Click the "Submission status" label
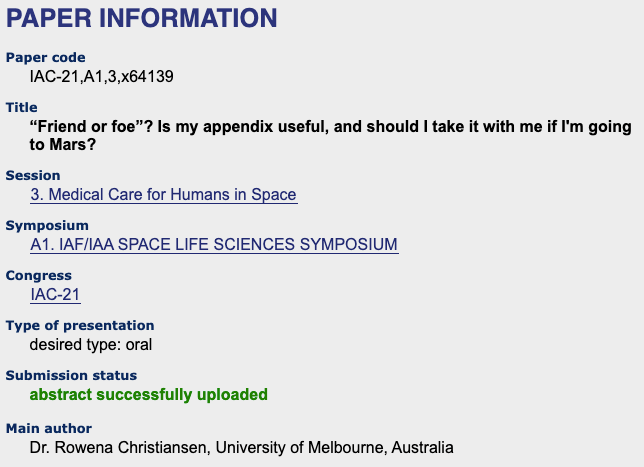The width and height of the screenshot is (644, 467). click(71, 376)
